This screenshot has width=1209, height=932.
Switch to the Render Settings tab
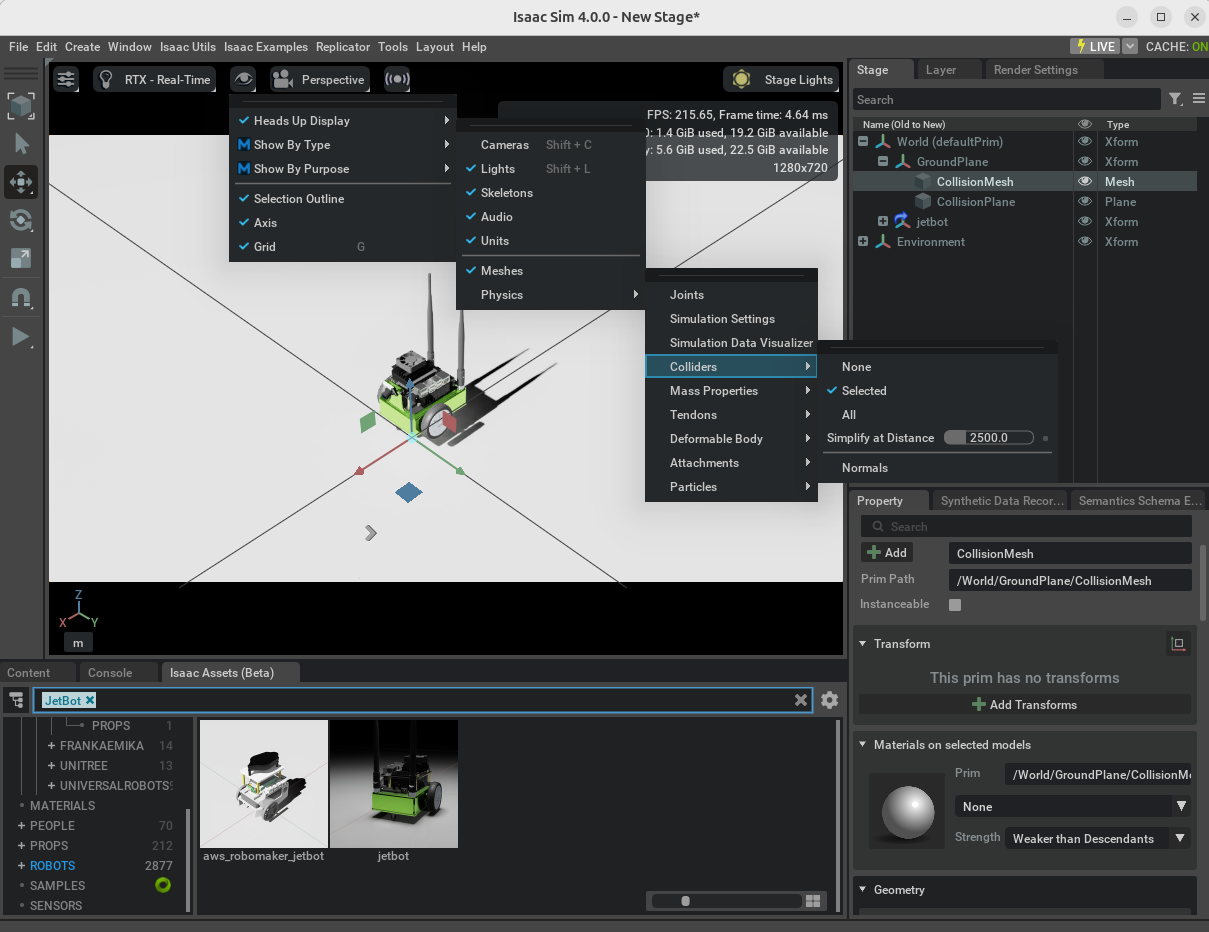pyautogui.click(x=1035, y=70)
